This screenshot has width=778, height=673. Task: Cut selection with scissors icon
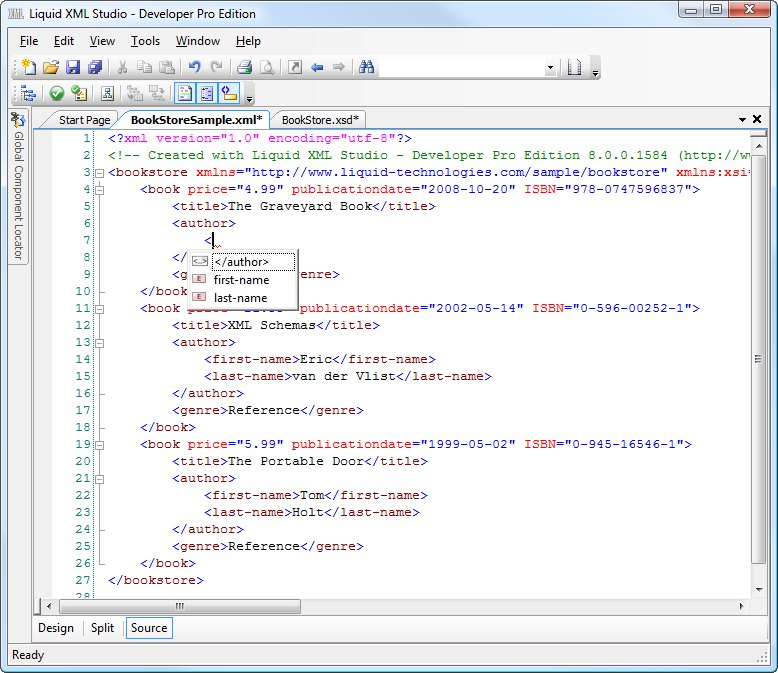[122, 67]
